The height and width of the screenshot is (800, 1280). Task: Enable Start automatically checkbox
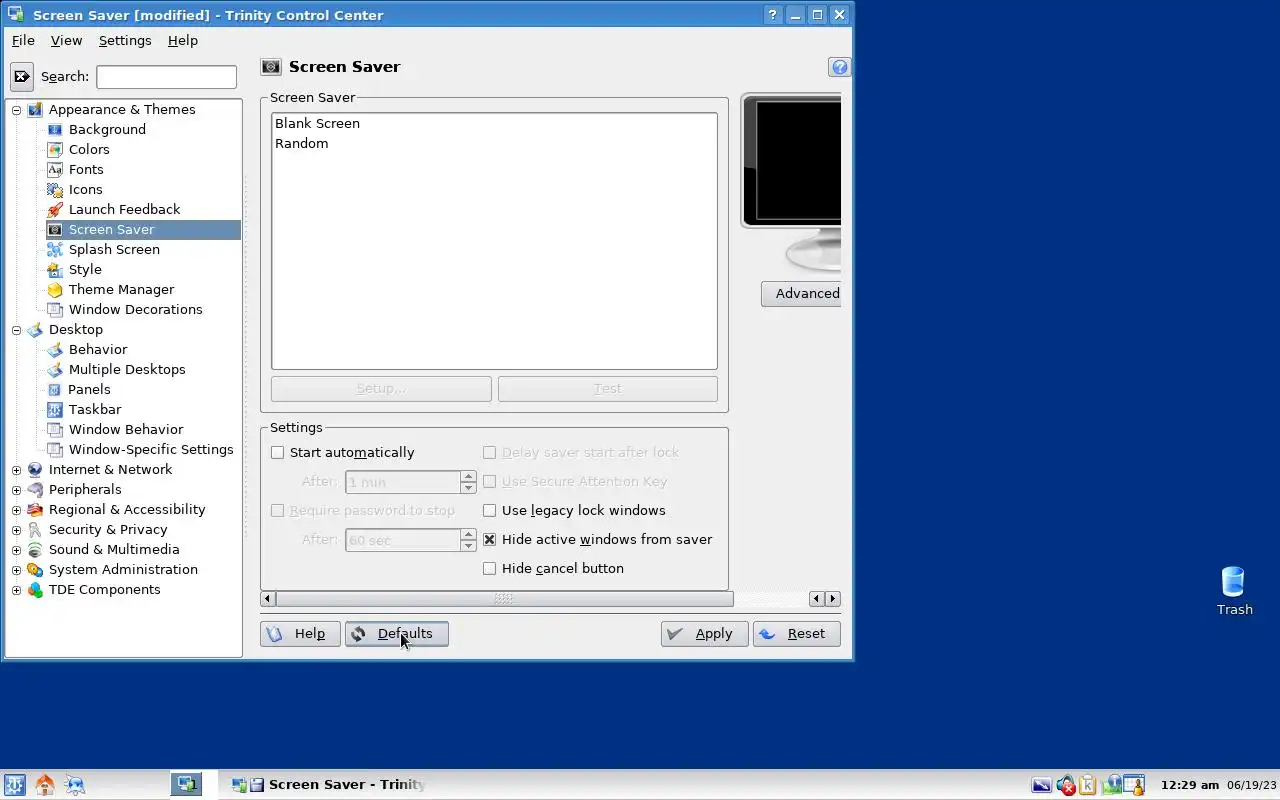[278, 452]
